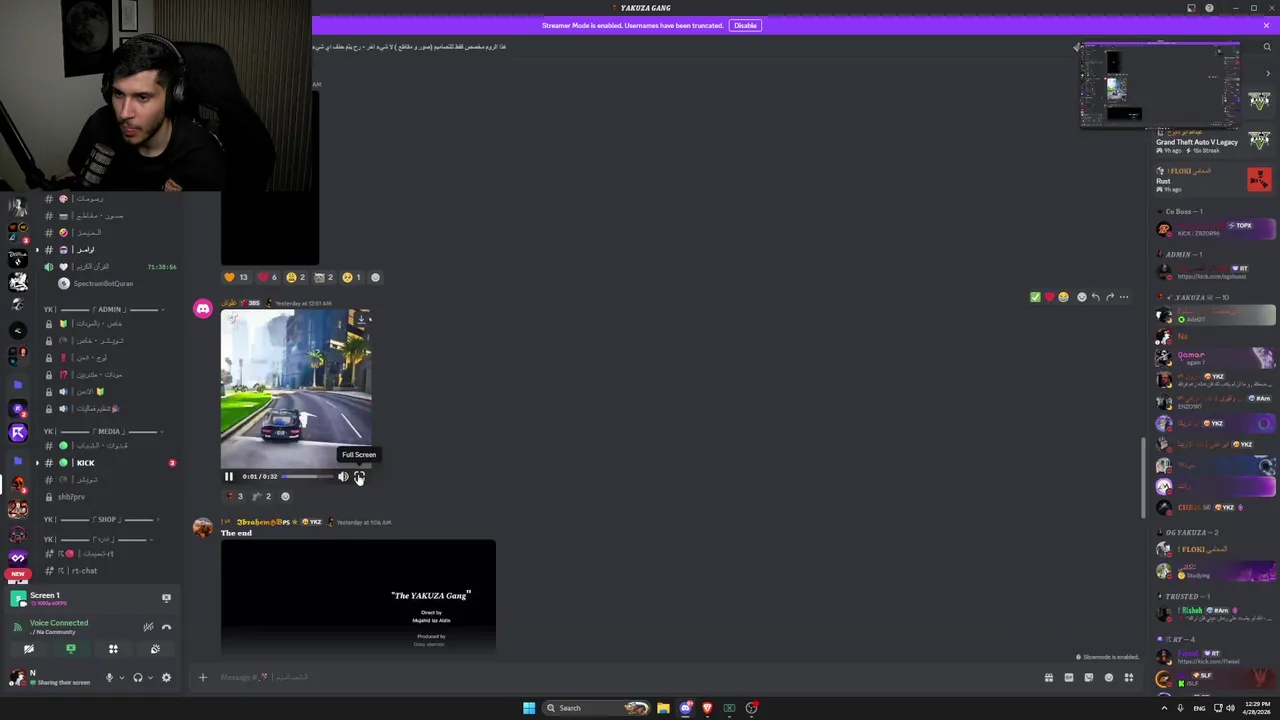Toggle screen share green button
The width and height of the screenshot is (1280, 720).
pyautogui.click(x=71, y=649)
